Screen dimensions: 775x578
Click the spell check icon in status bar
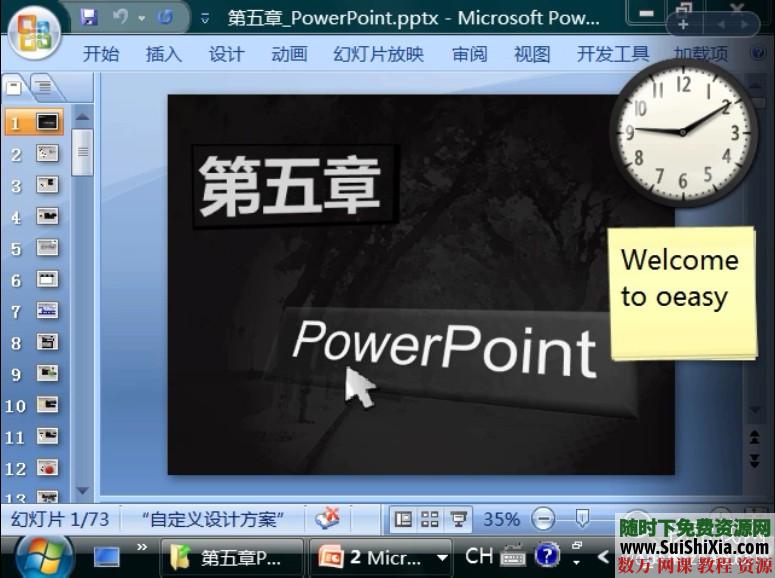click(328, 518)
